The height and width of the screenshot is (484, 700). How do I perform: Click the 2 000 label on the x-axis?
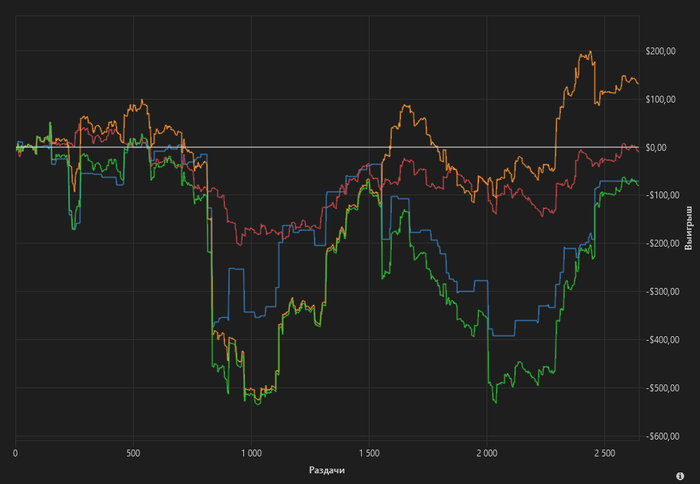[487, 454]
